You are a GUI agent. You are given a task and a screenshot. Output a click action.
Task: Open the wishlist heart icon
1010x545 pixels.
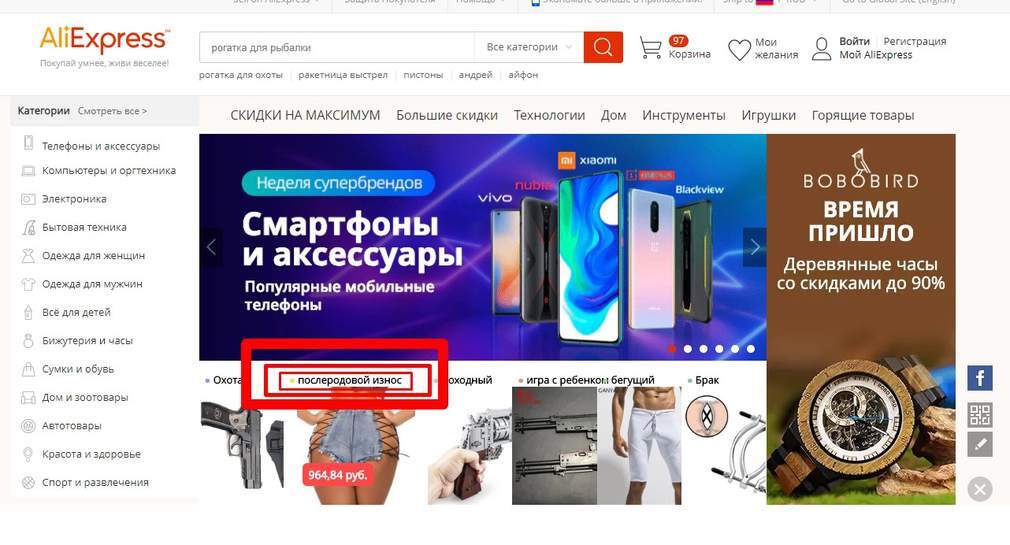pos(739,49)
